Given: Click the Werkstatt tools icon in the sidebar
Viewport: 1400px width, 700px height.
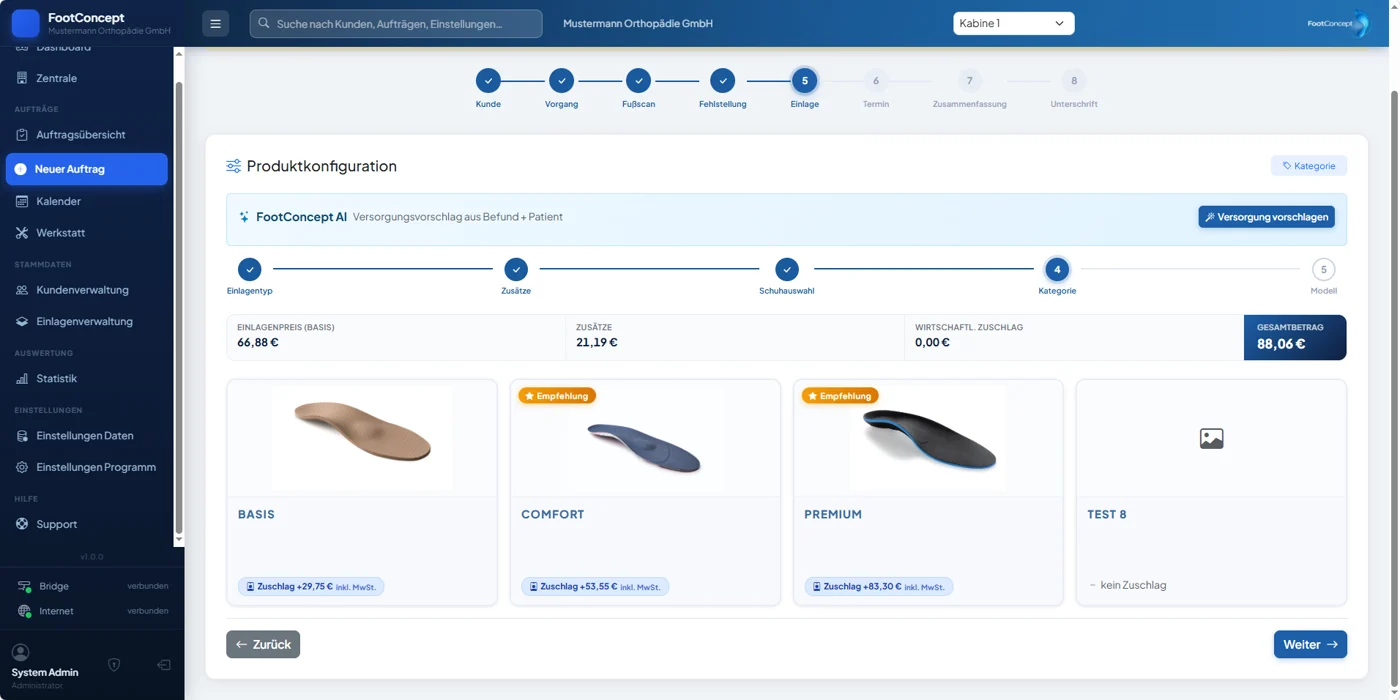Looking at the screenshot, I should (x=22, y=233).
